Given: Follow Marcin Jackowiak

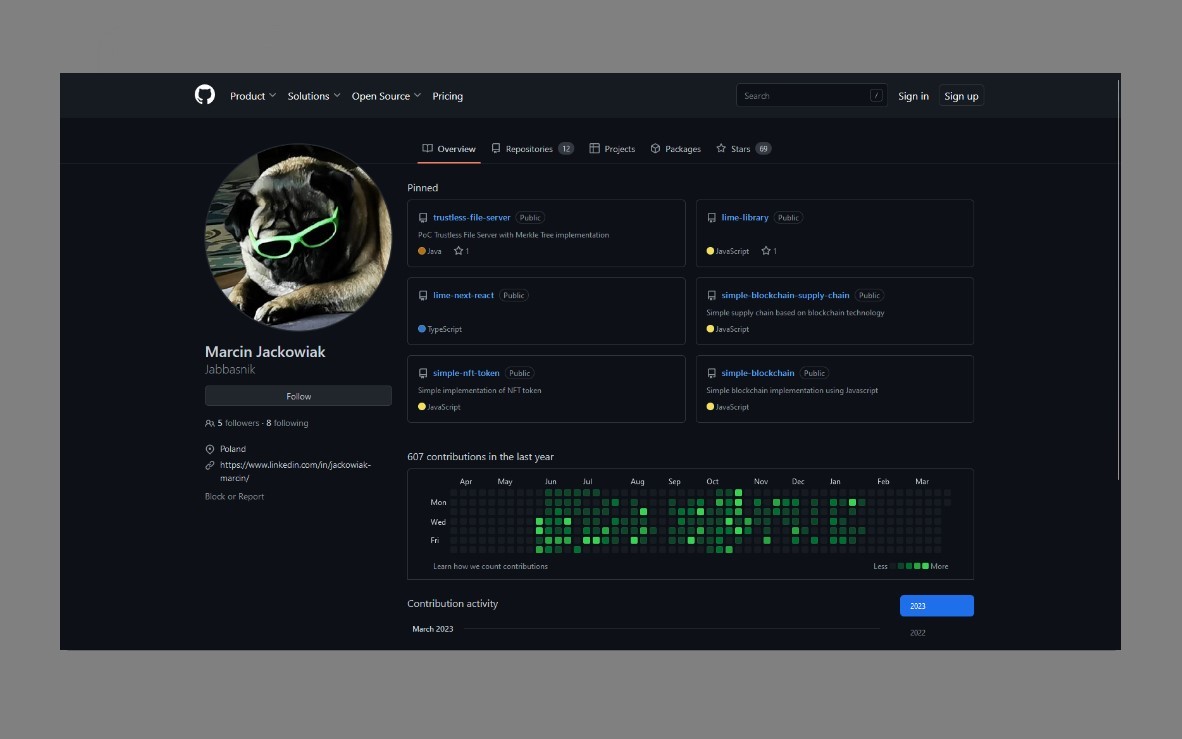Looking at the screenshot, I should (298, 396).
